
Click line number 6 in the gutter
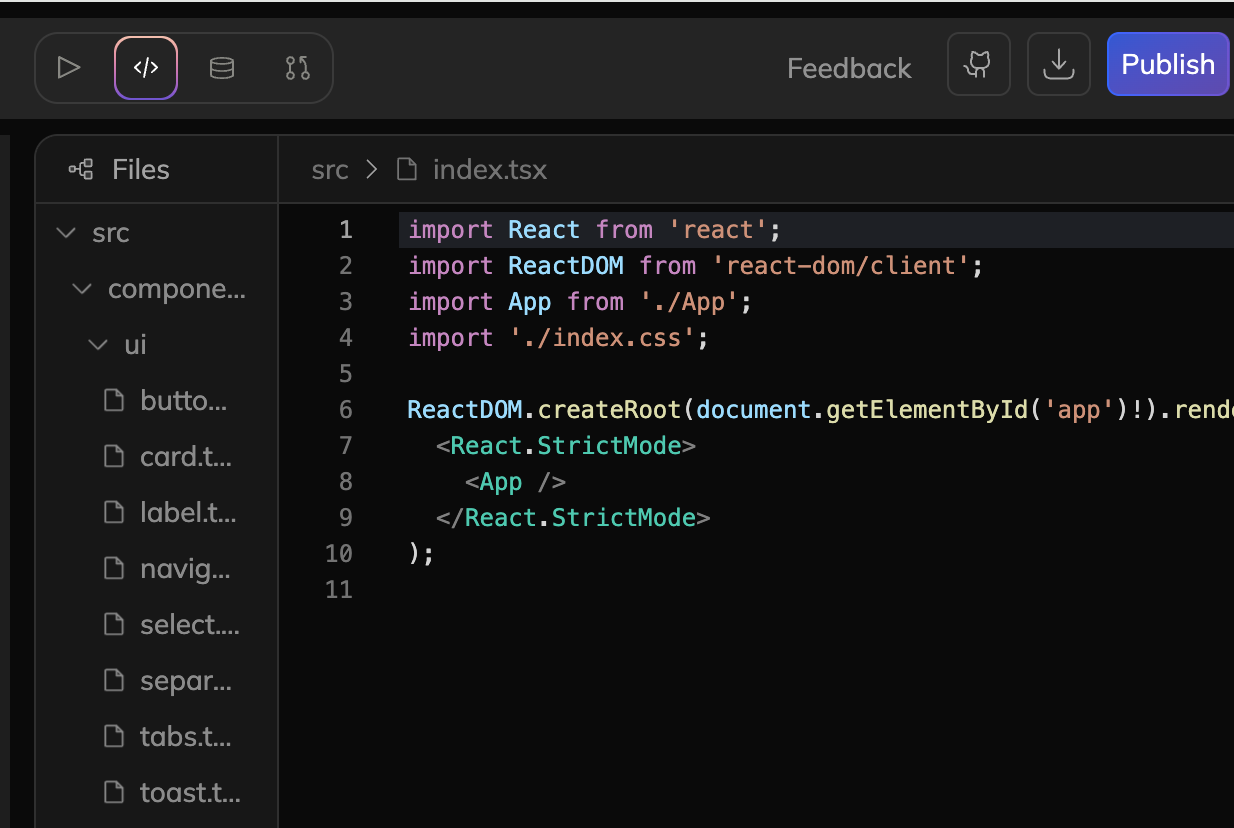[x=345, y=409]
